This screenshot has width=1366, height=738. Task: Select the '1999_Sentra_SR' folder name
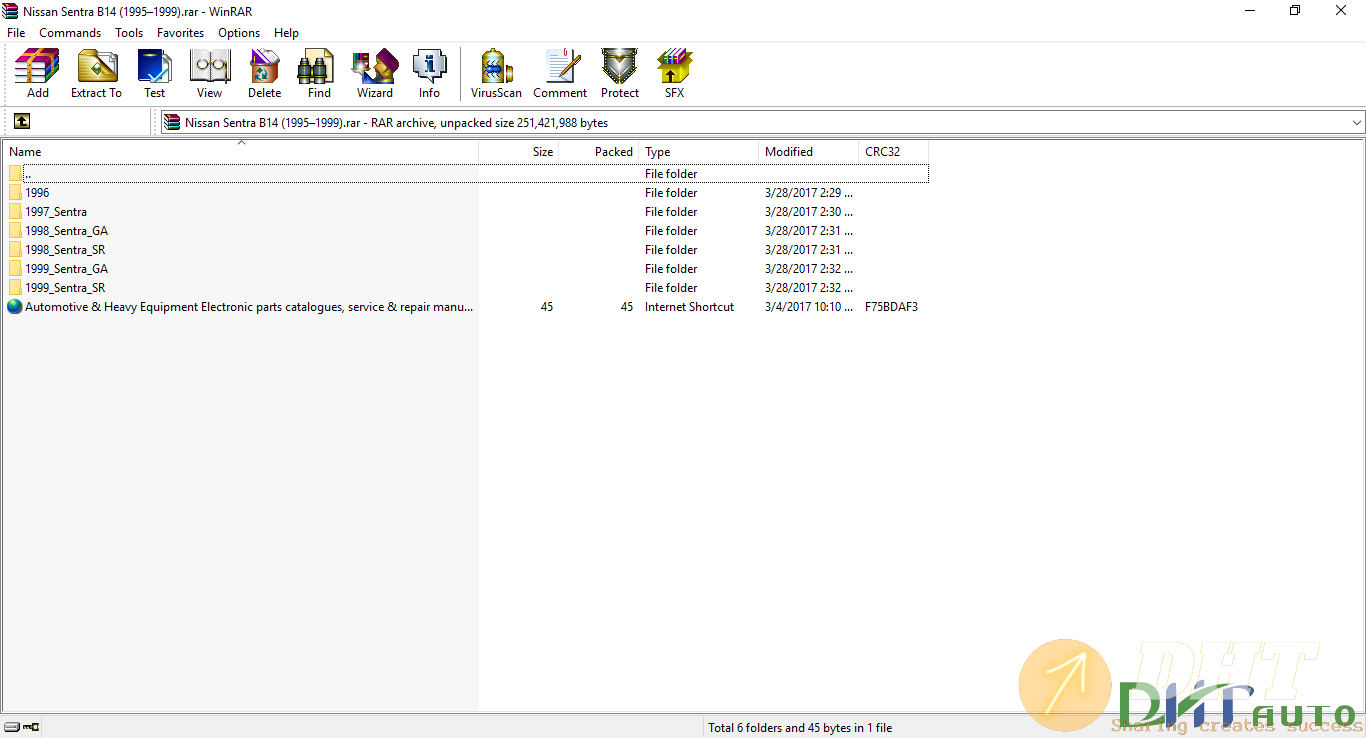point(65,288)
